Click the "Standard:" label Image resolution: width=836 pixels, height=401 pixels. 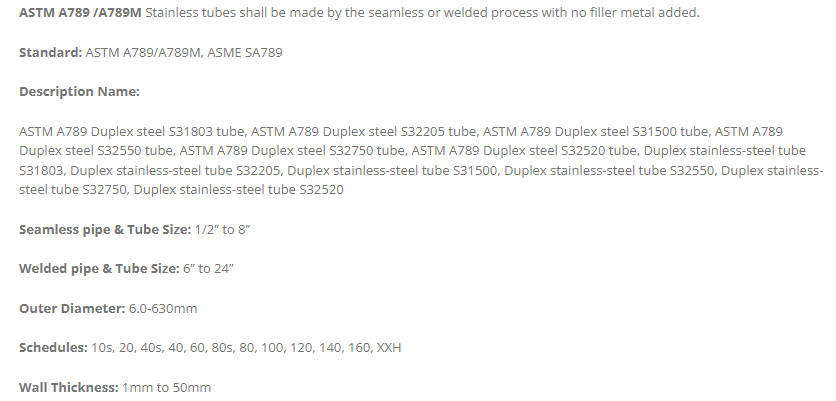[50, 52]
